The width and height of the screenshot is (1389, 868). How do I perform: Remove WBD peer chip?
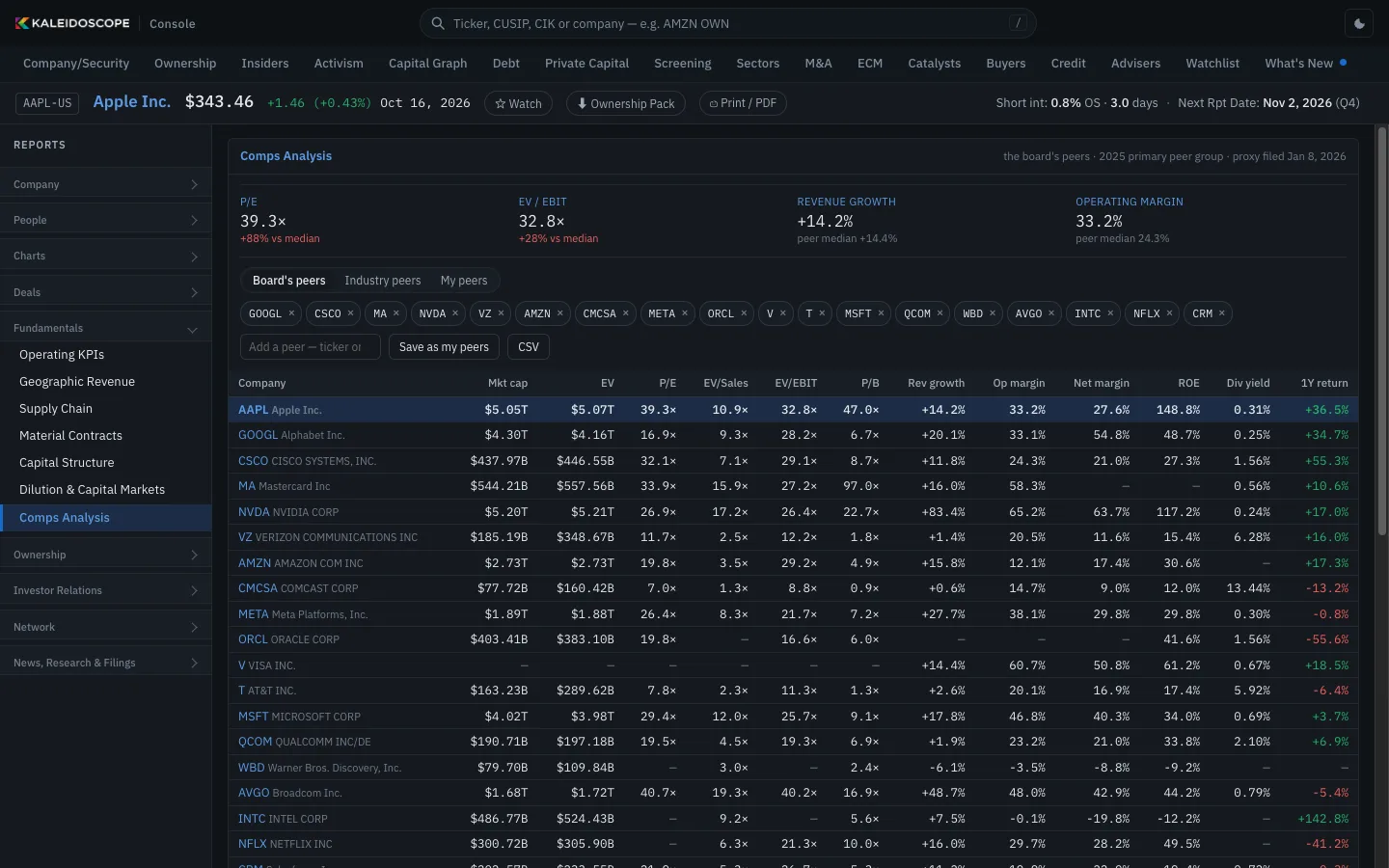point(993,313)
